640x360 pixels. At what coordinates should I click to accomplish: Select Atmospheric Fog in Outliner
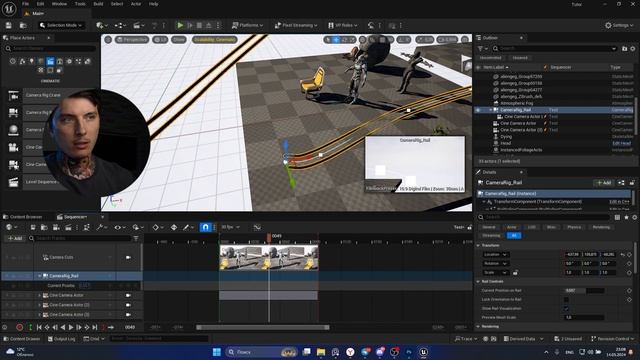pos(516,103)
